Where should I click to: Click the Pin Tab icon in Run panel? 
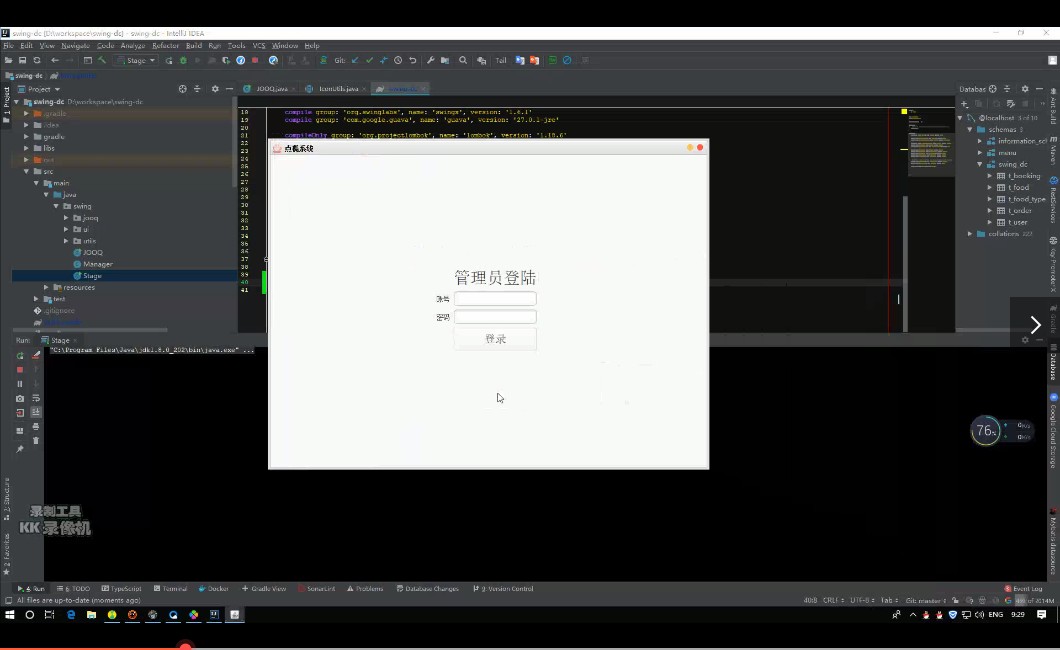click(x=20, y=449)
